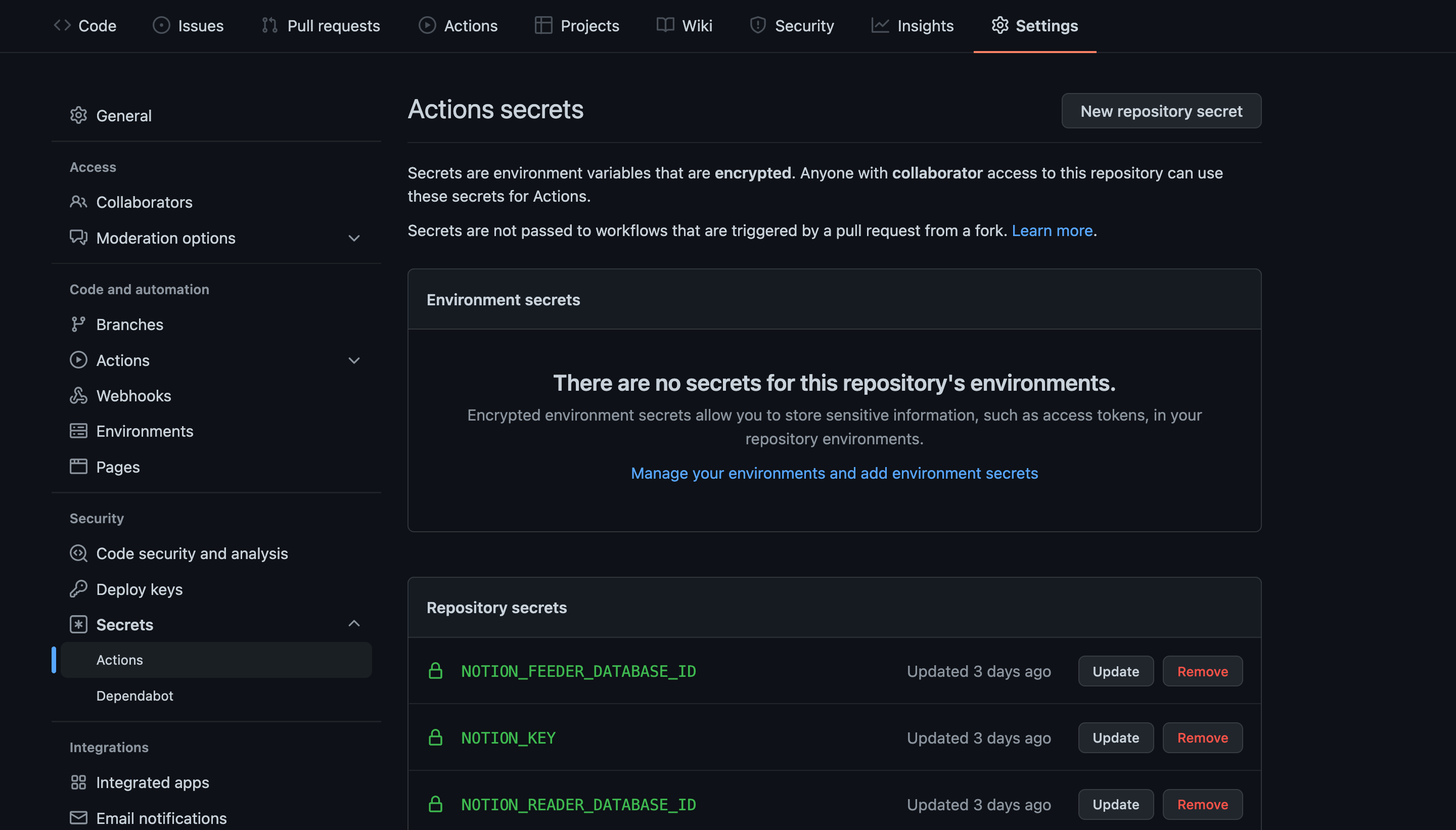The image size is (1456, 830).
Task: Click lock icon beside NOTION_KEY secret
Action: point(435,737)
